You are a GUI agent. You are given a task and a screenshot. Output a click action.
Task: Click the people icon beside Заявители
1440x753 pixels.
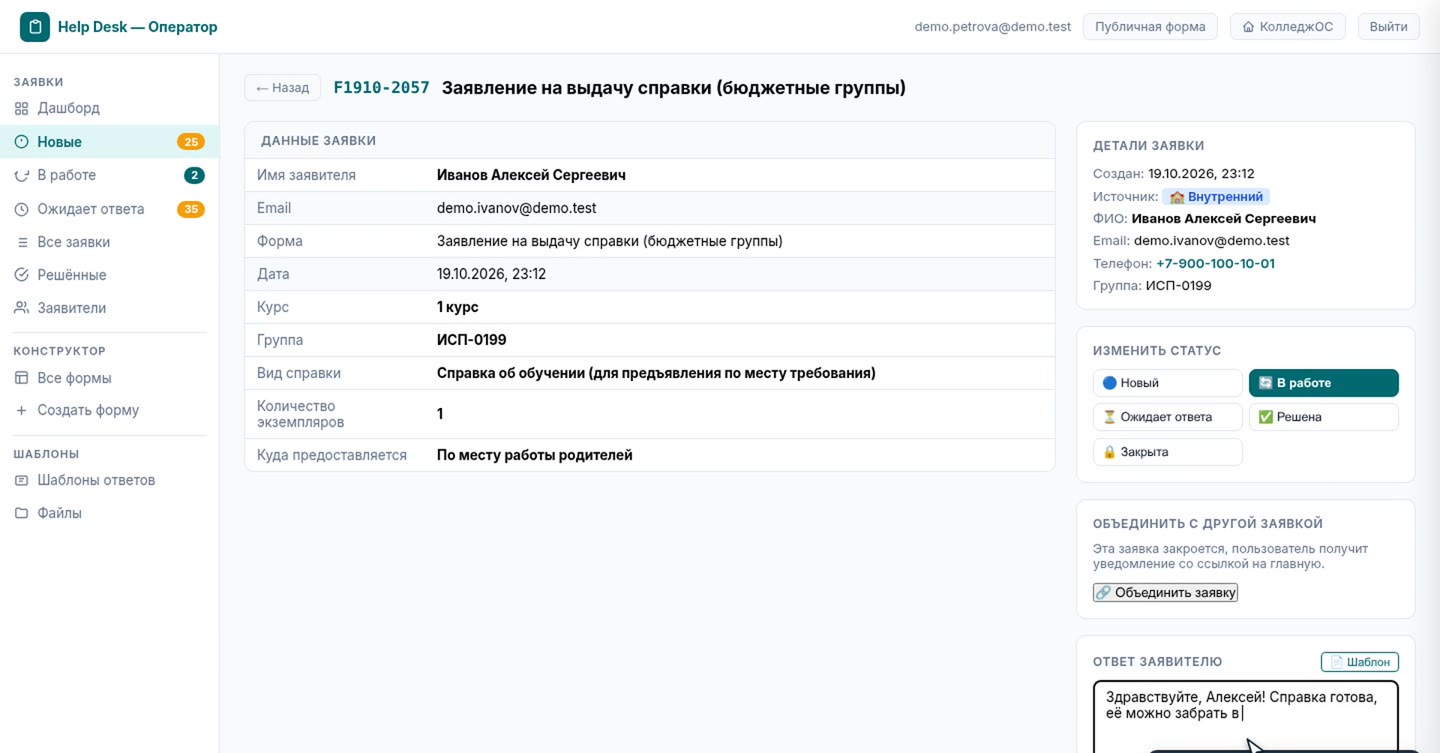(x=21, y=308)
